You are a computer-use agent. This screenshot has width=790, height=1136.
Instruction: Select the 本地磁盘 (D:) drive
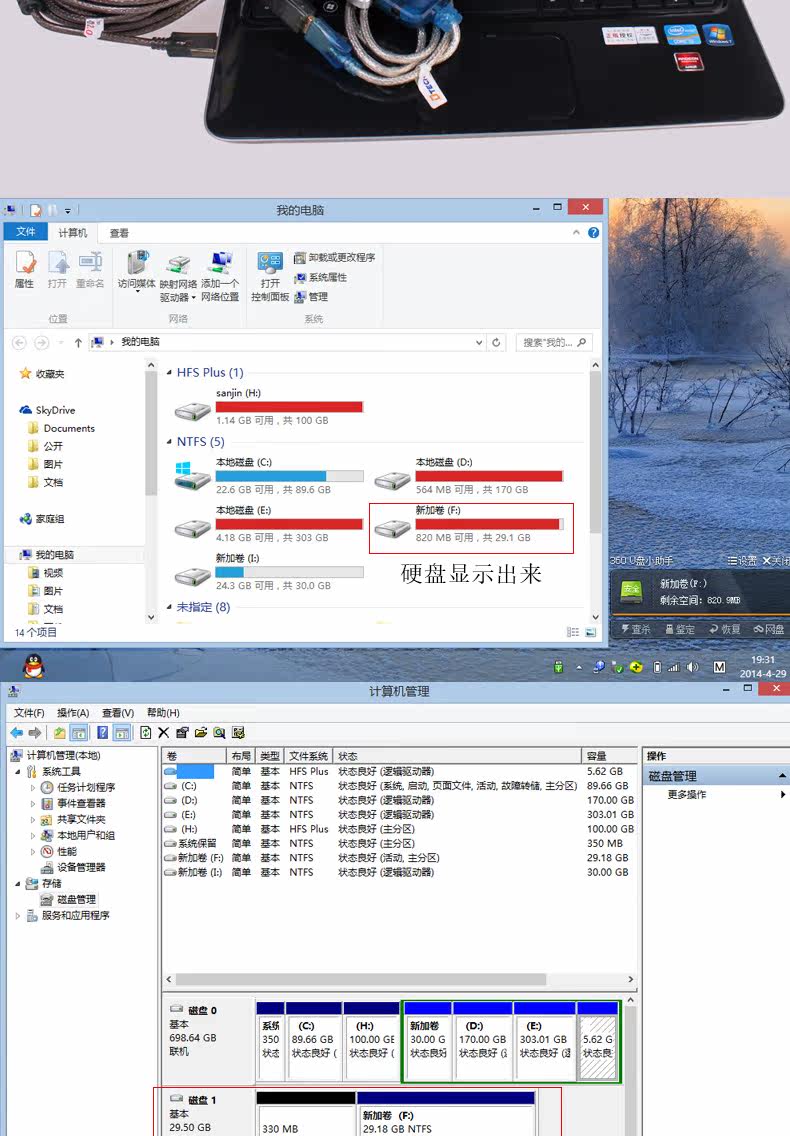tap(468, 476)
